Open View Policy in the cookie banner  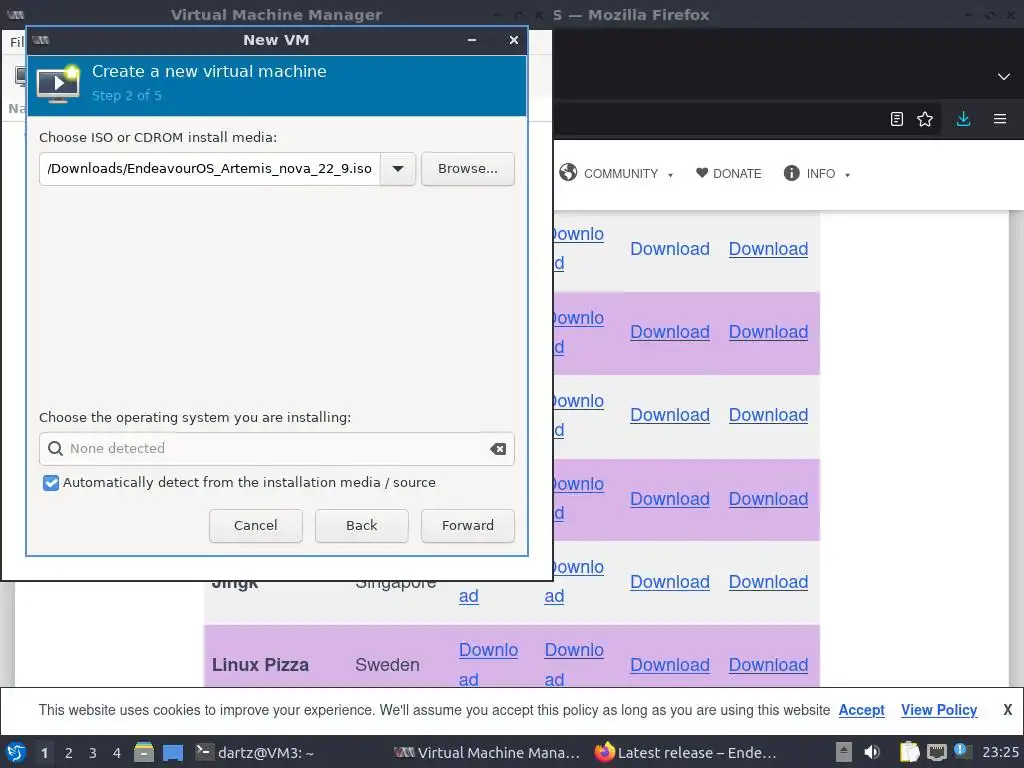click(939, 710)
